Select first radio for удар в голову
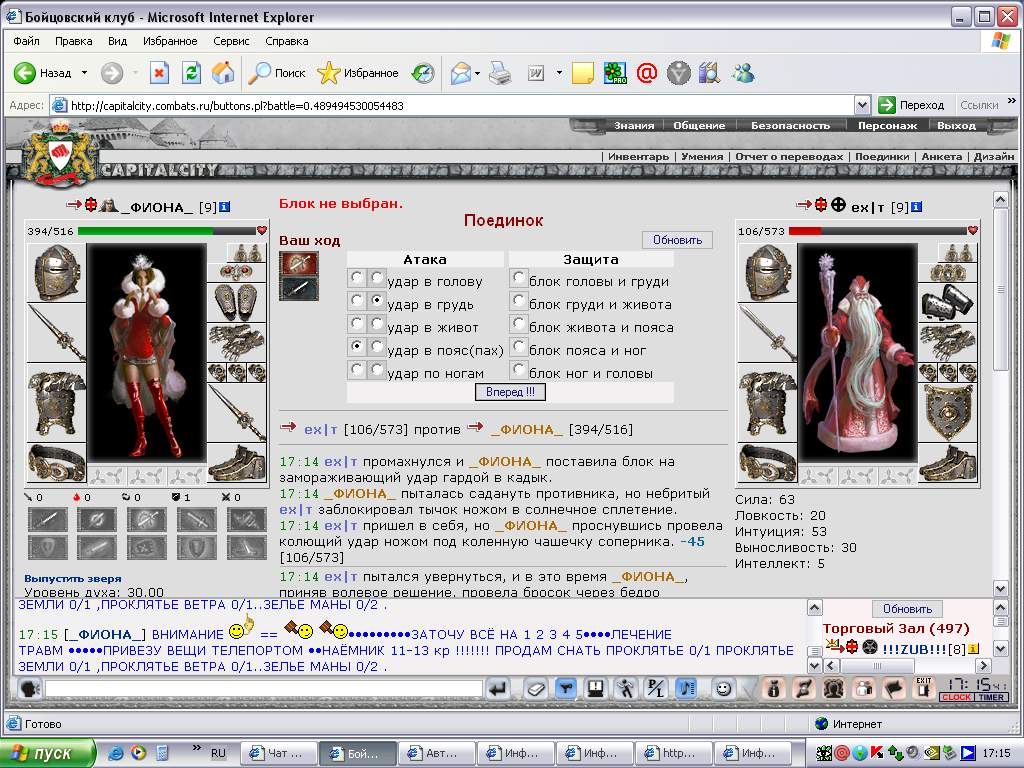Screen dimensions: 1024x768 [x=357, y=278]
